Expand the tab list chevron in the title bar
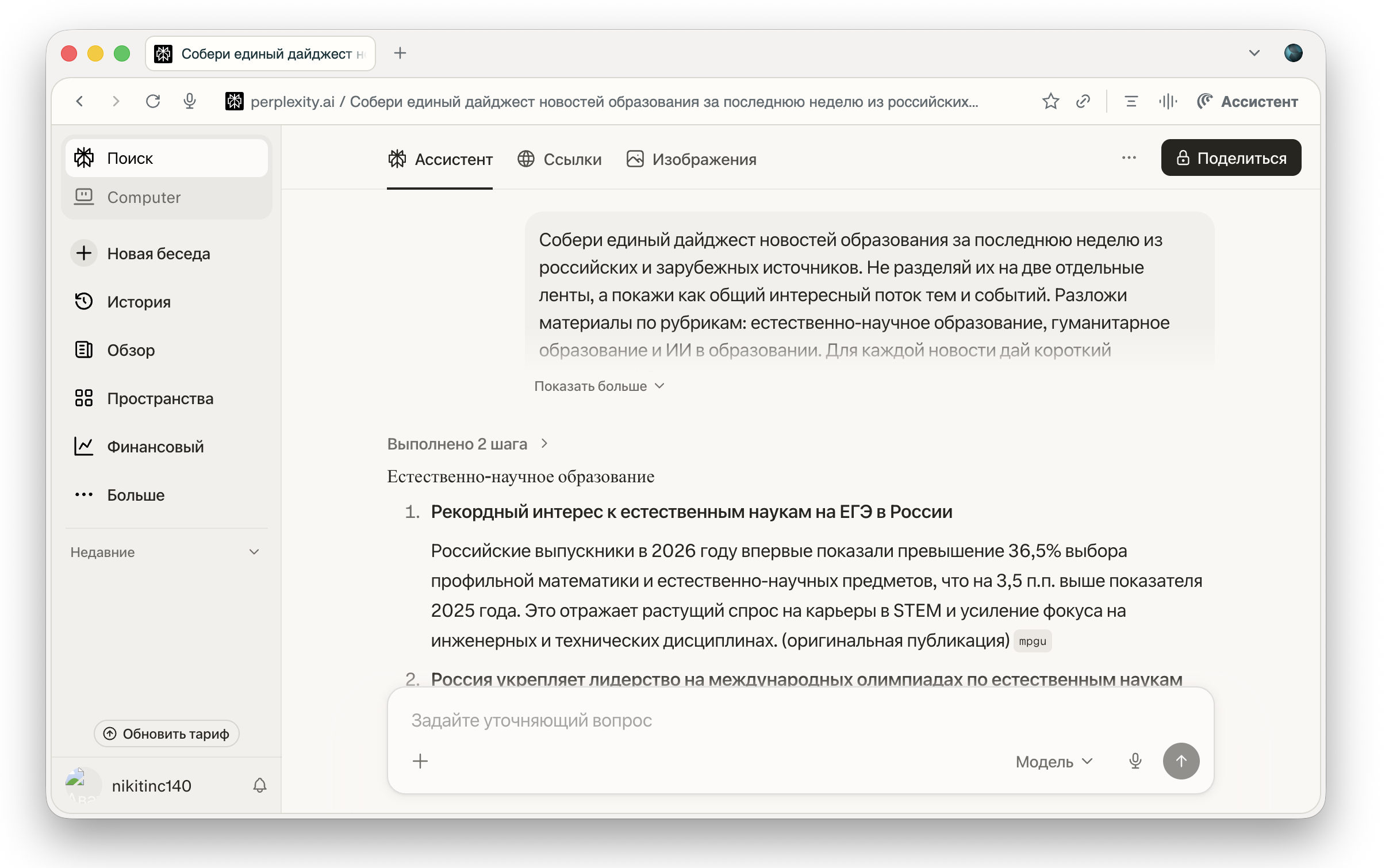This screenshot has width=1389, height=868. (x=1254, y=53)
